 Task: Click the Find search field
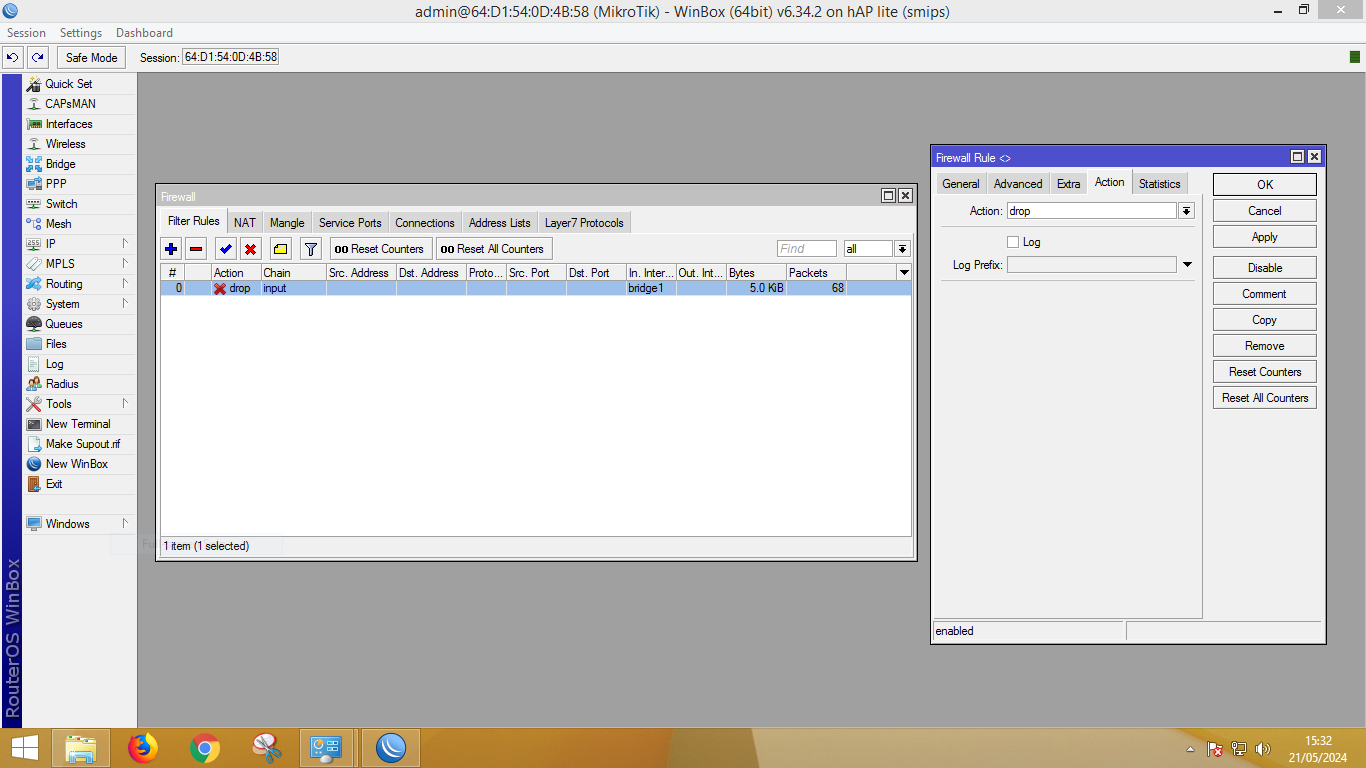coord(806,249)
